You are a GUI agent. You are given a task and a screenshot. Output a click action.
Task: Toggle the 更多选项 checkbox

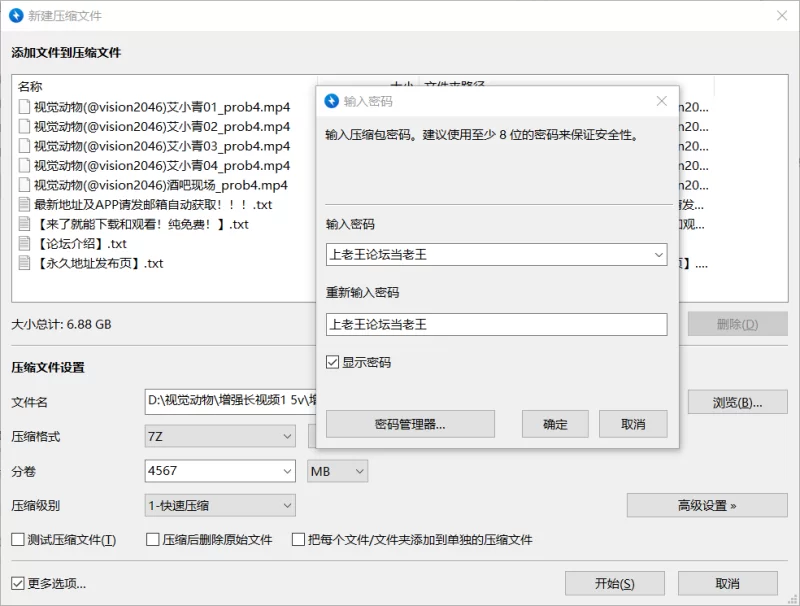click(x=18, y=584)
